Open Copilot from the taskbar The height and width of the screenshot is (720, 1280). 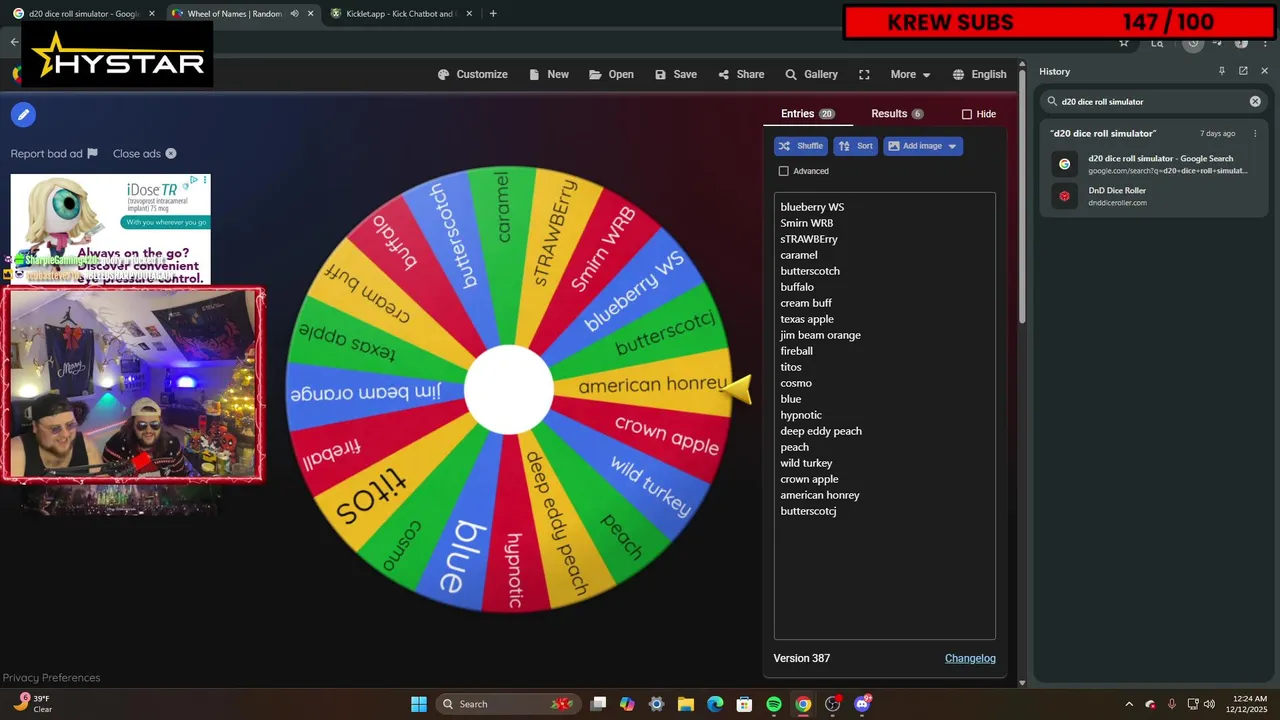pyautogui.click(x=627, y=704)
